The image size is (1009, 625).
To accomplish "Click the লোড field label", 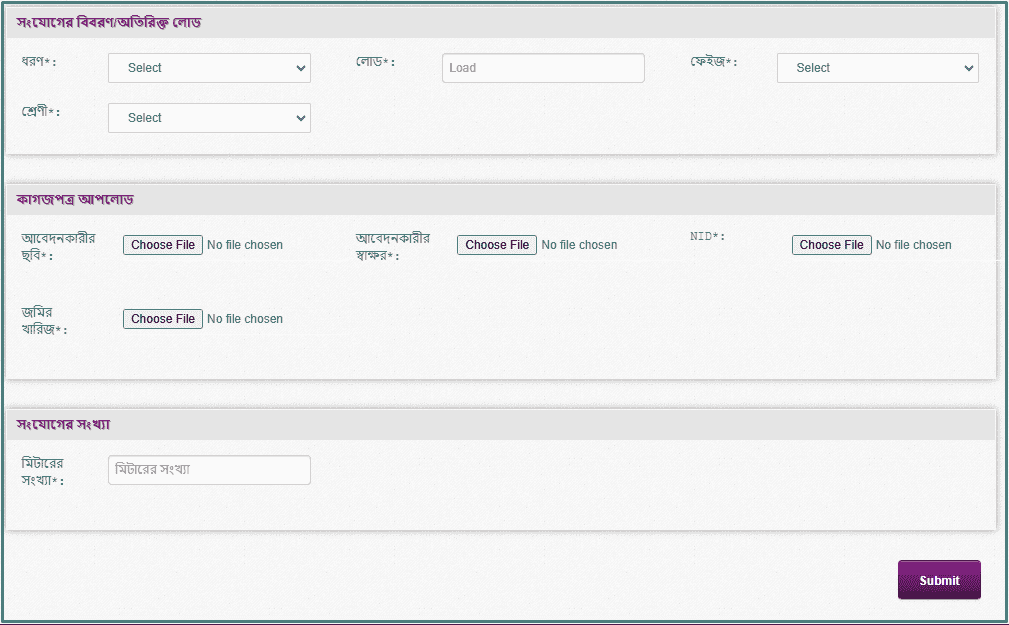I will pos(375,62).
